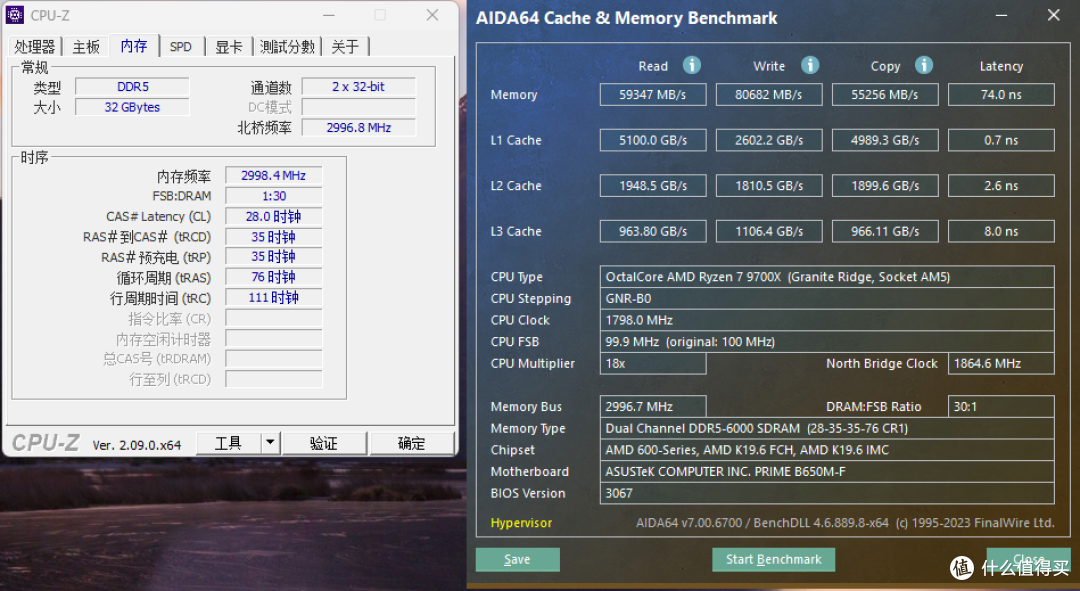Click CPU FSB value 99.9 MHz
1080x591 pixels.
pos(827,342)
